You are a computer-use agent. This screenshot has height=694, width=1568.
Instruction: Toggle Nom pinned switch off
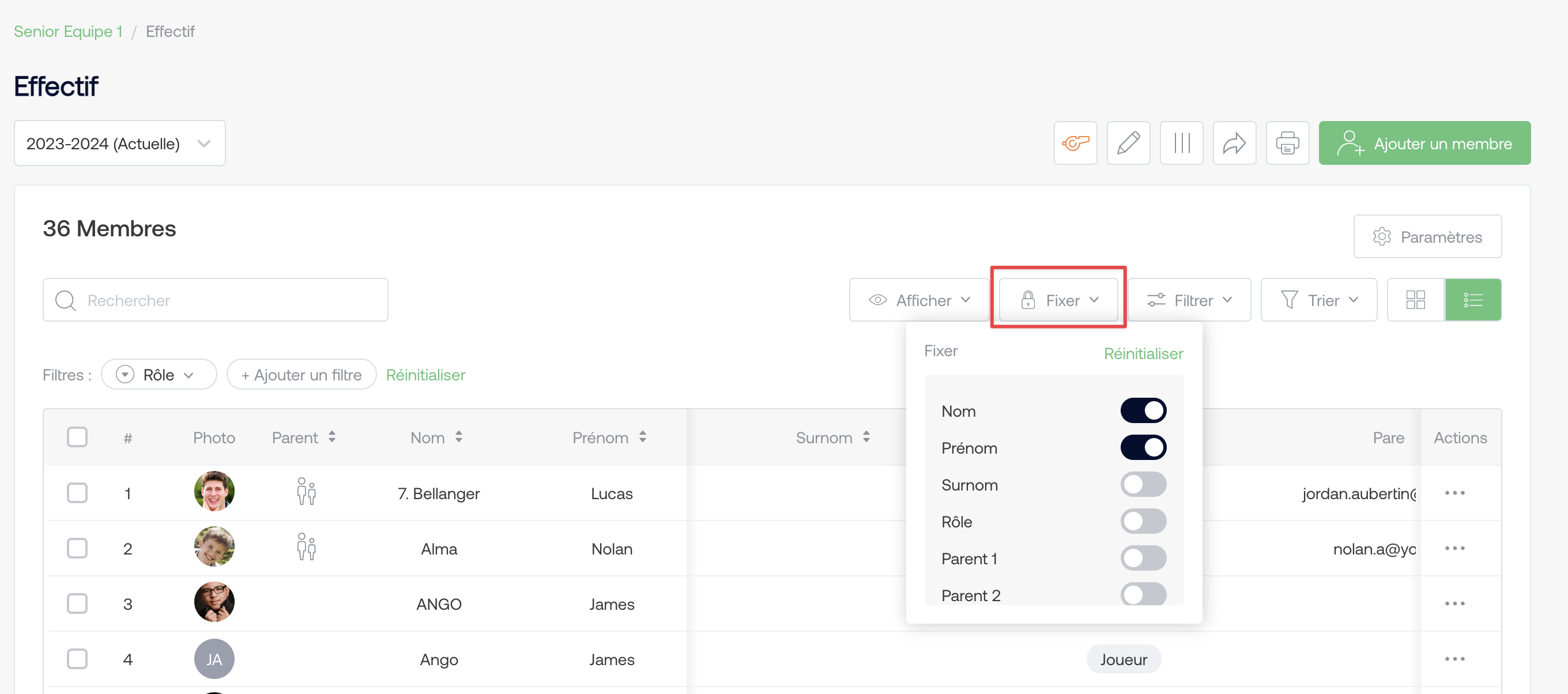click(x=1143, y=411)
